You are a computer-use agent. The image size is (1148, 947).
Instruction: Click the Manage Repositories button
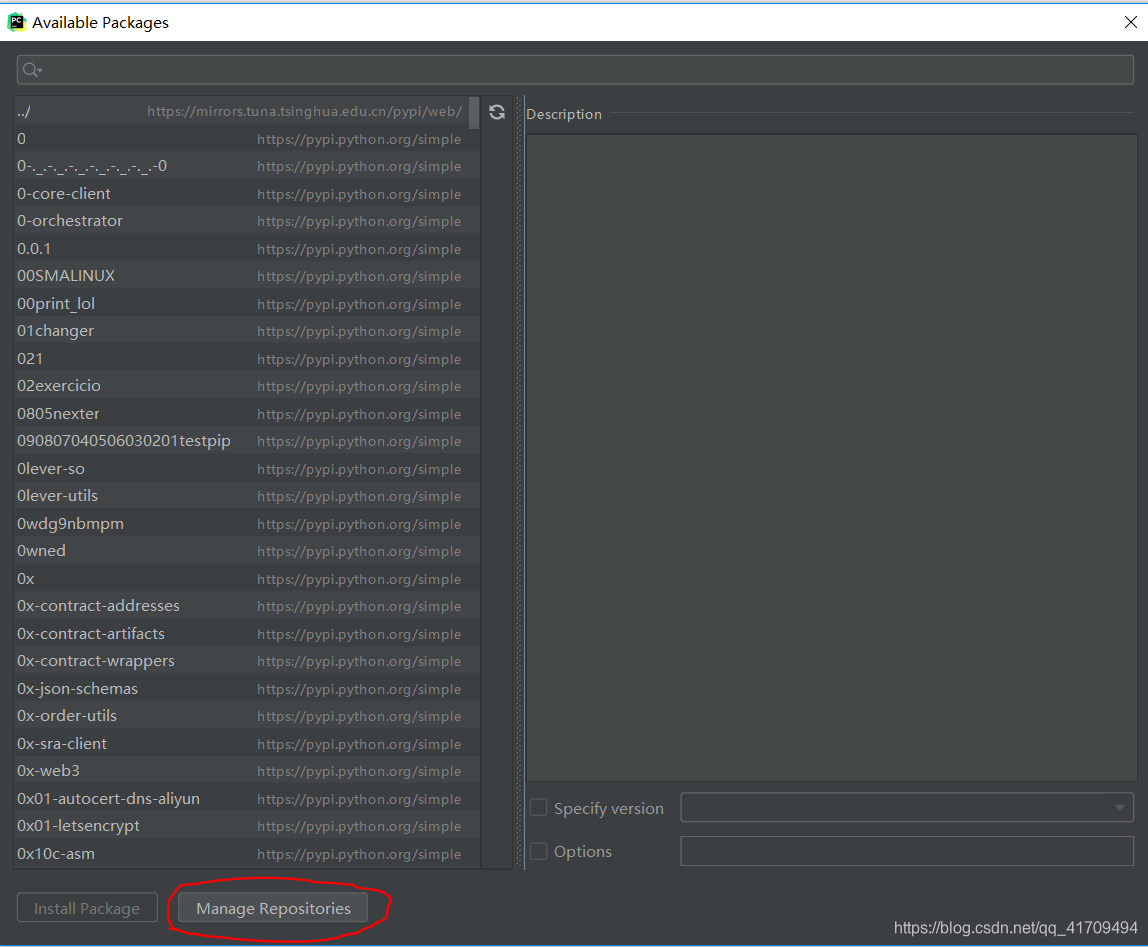coord(273,908)
